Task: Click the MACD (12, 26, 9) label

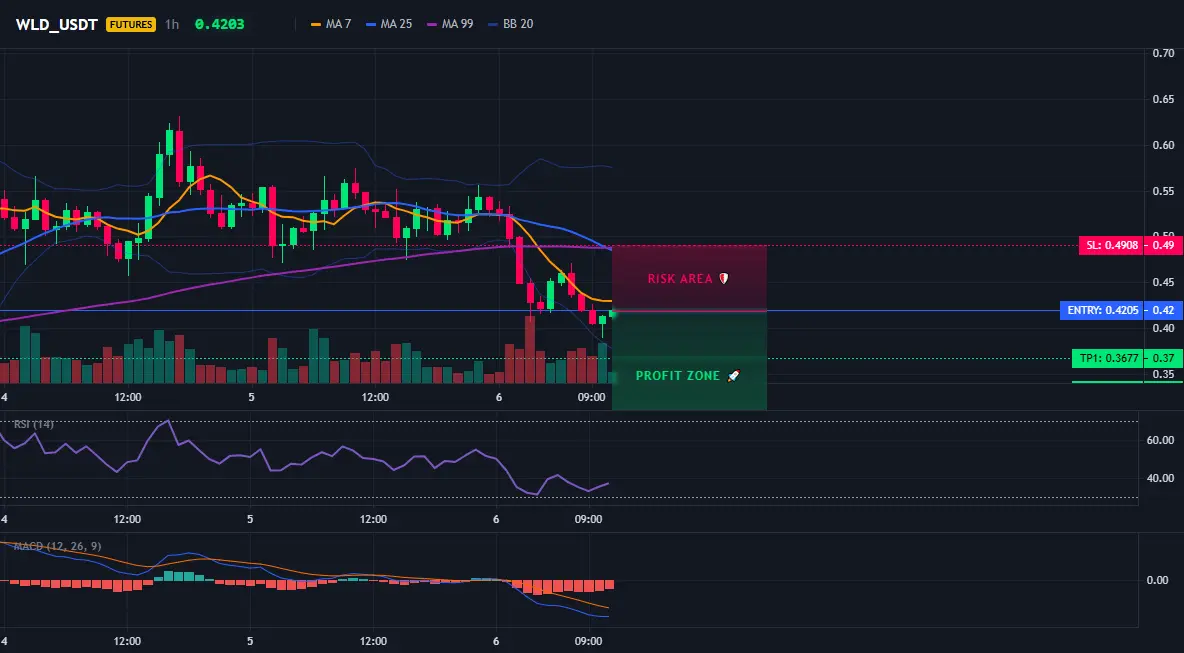Action: coord(57,546)
